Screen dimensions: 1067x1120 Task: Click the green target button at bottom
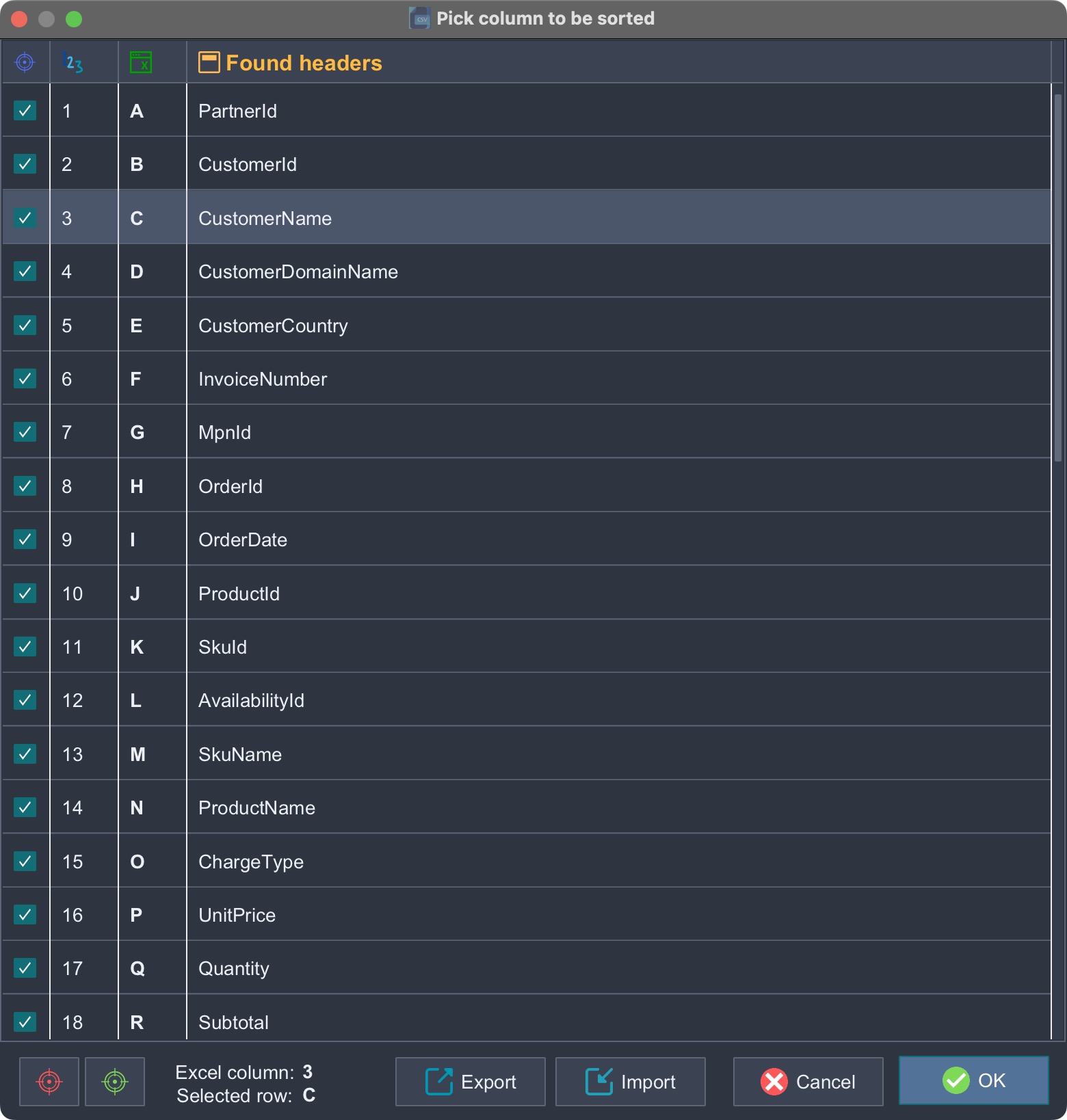115,1082
